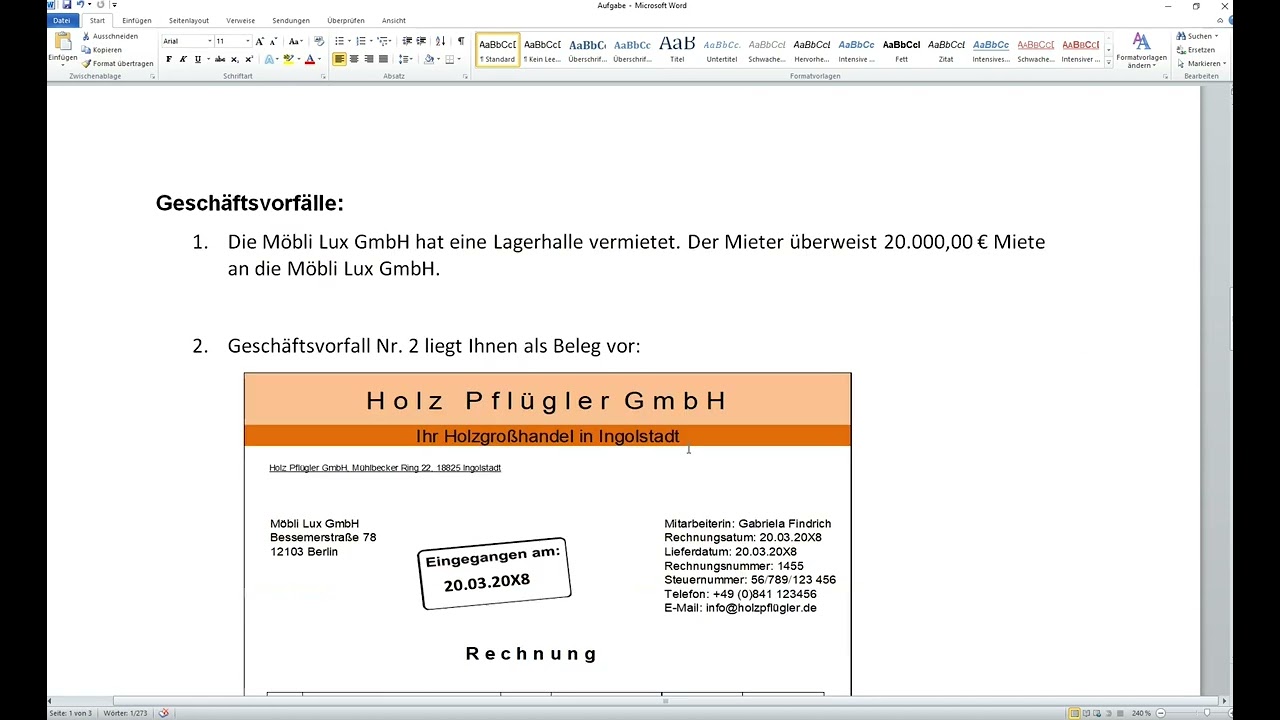Viewport: 1280px width, 720px height.
Task: Decrease paragraph indent
Action: click(407, 41)
